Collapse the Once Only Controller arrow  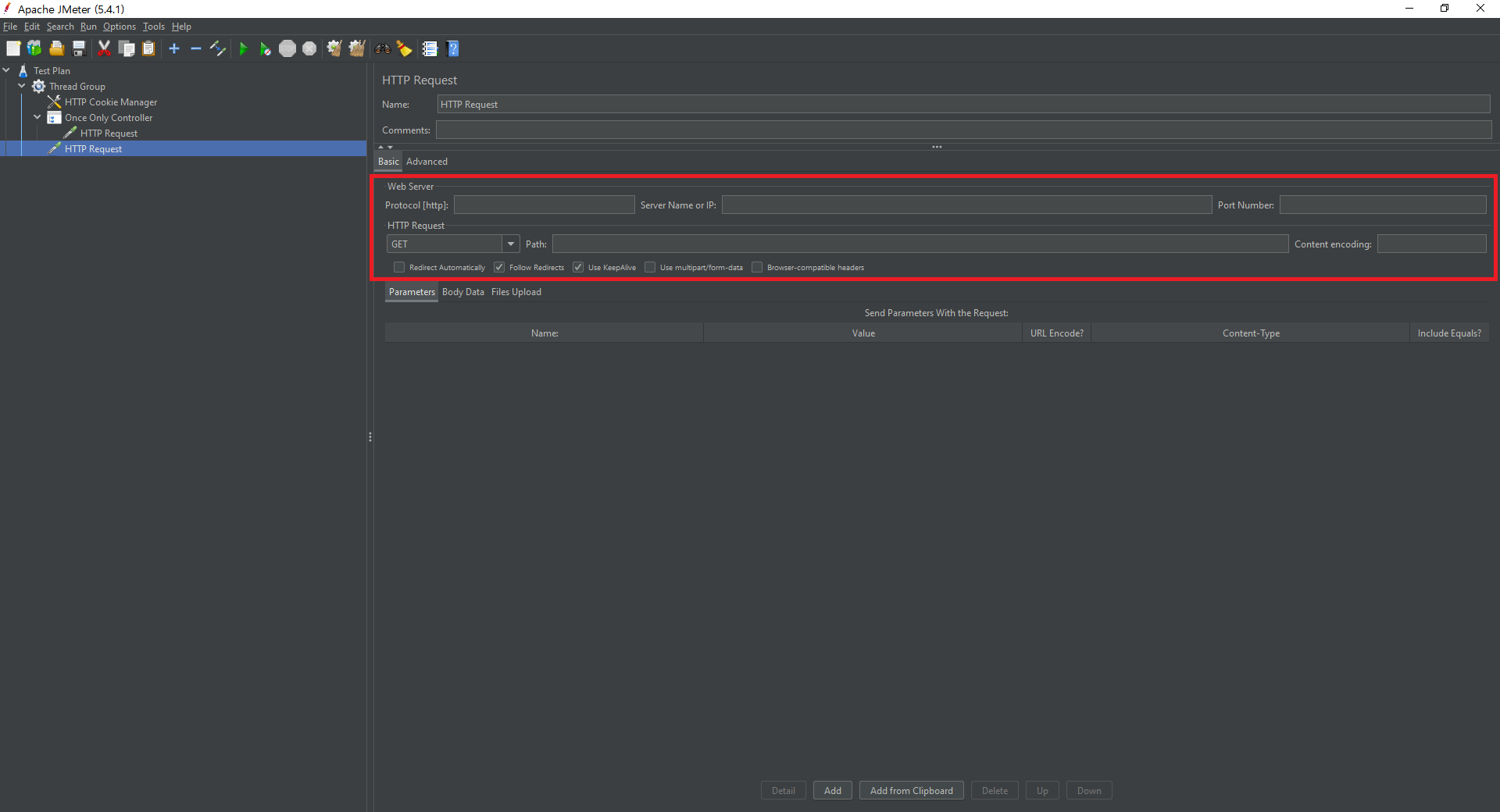click(37, 117)
